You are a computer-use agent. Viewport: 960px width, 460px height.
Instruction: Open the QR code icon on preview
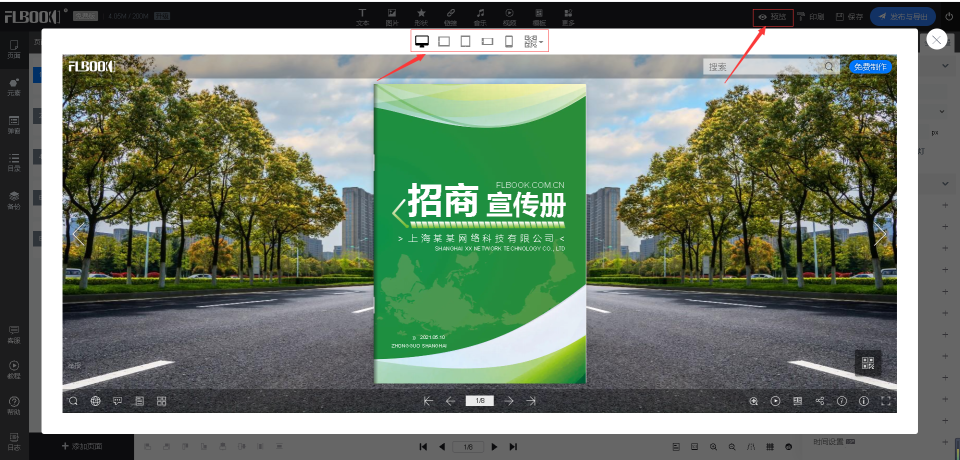click(868, 363)
